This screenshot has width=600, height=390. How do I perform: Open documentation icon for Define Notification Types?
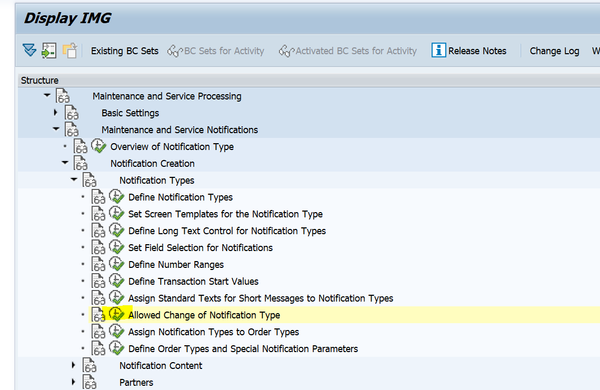pos(98,197)
